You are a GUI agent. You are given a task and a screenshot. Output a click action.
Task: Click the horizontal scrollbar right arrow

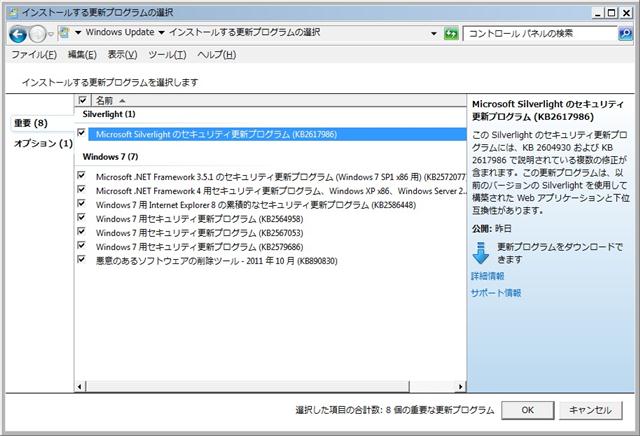click(x=460, y=386)
